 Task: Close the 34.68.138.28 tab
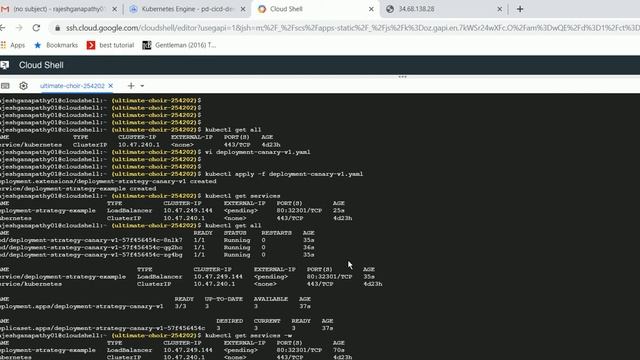(x=499, y=9)
